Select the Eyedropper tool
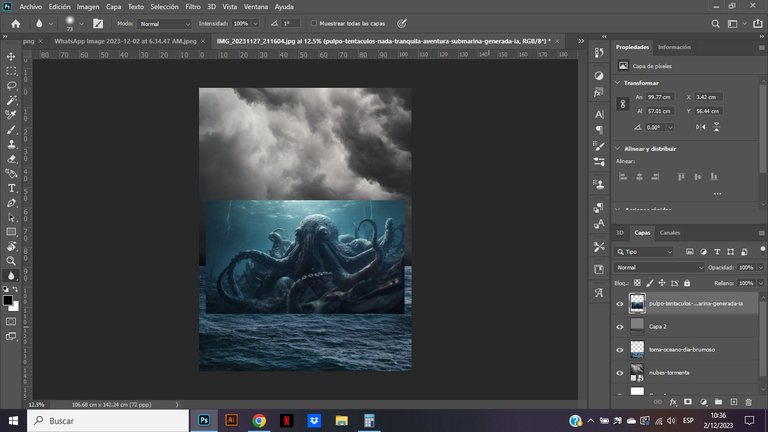 [11, 115]
